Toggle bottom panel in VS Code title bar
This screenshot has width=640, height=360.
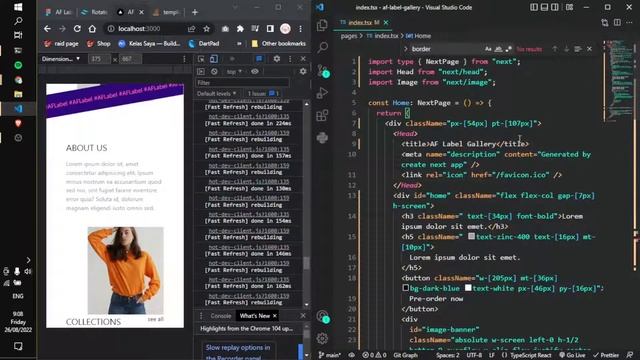pyautogui.click(x=544, y=7)
